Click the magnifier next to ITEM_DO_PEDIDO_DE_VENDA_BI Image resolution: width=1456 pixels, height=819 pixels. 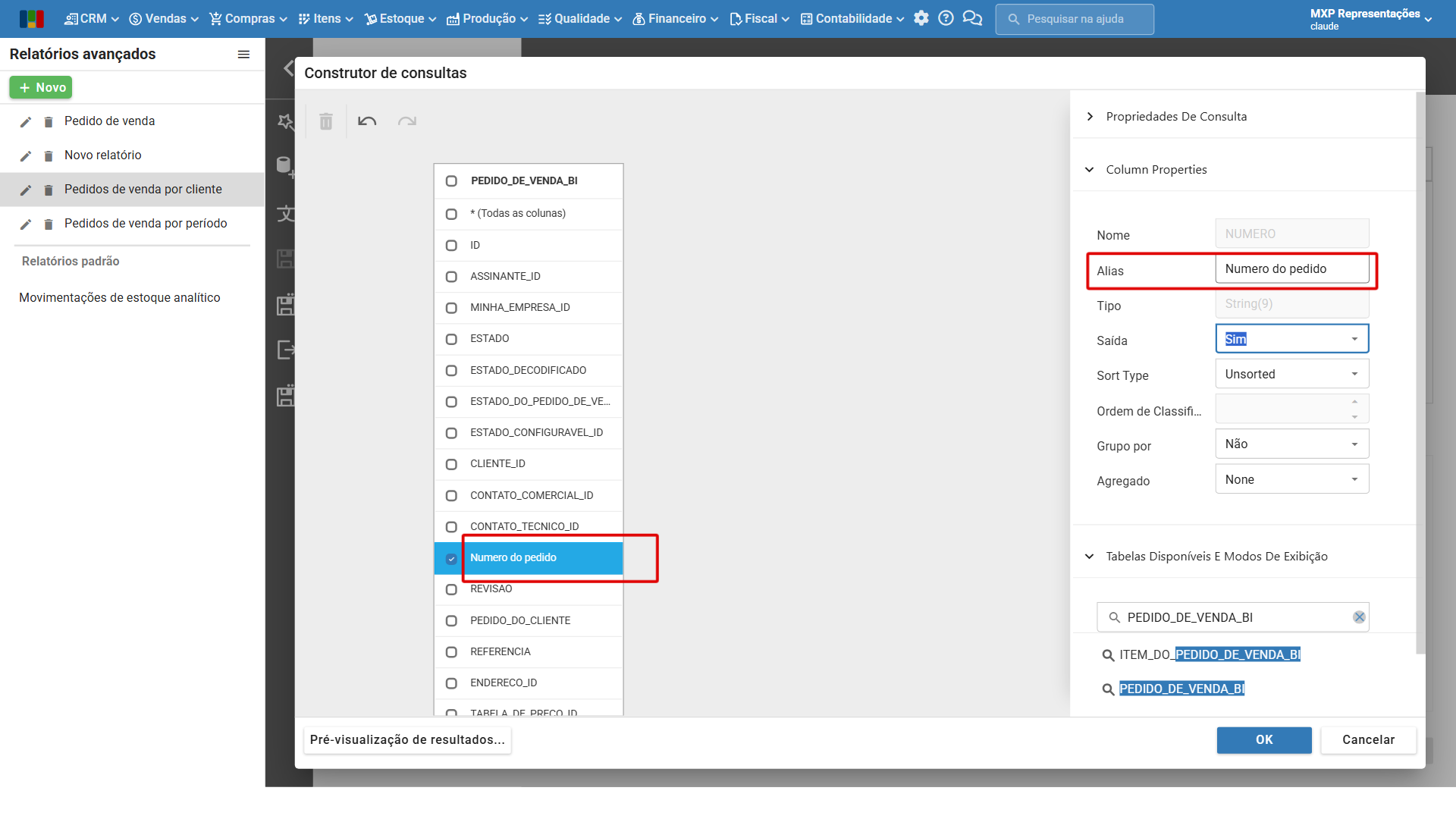(x=1108, y=655)
